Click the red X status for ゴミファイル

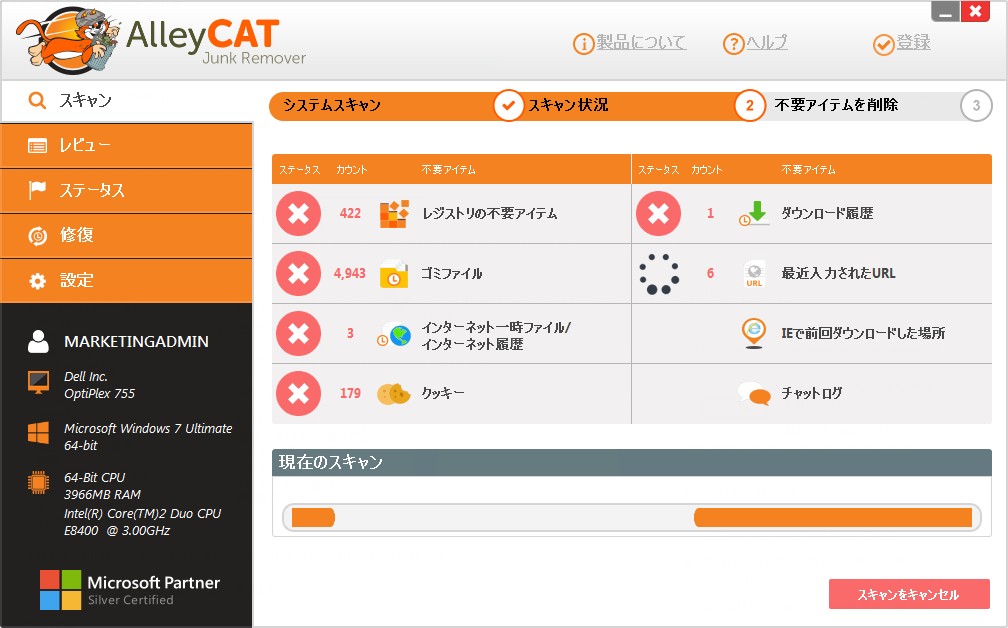coord(298,273)
